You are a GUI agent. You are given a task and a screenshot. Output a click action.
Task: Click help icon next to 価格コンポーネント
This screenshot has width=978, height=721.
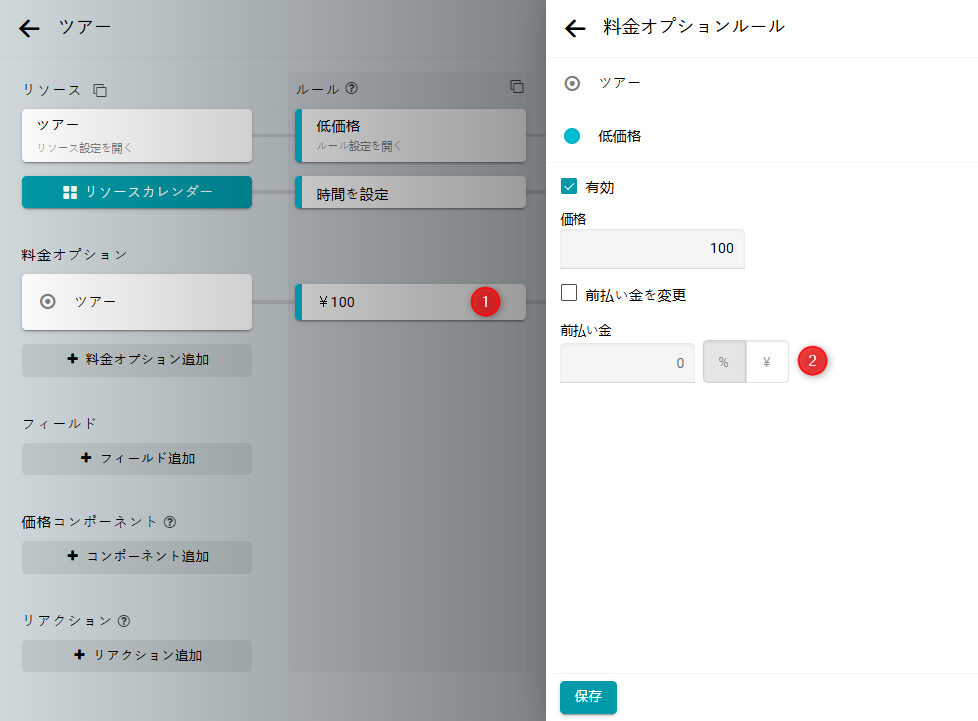170,522
